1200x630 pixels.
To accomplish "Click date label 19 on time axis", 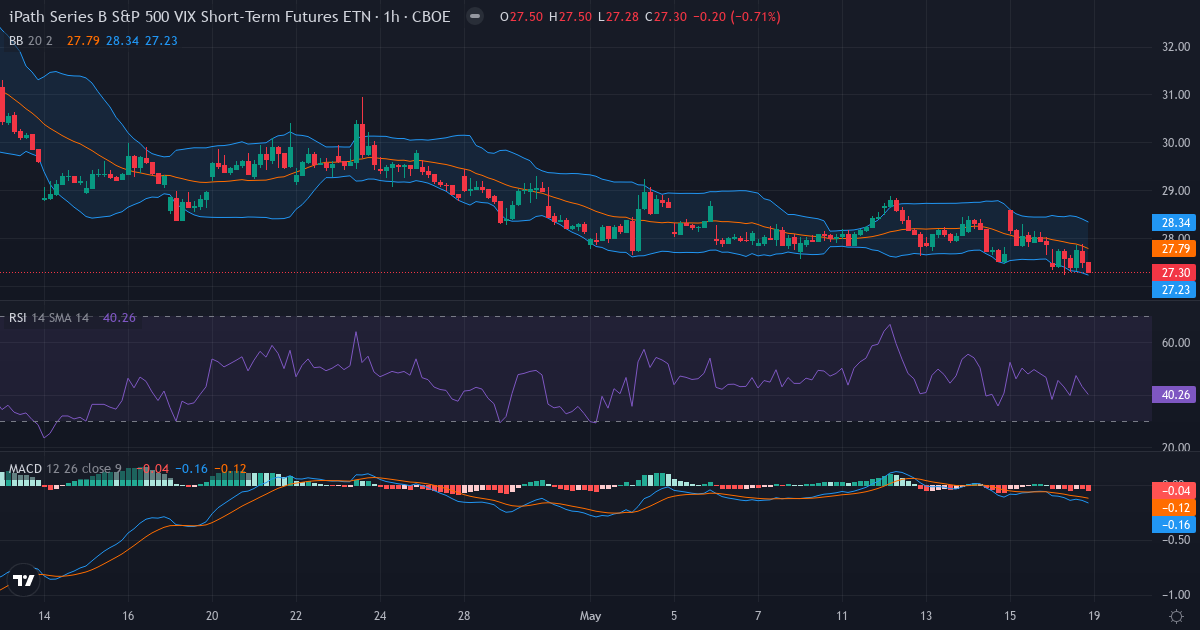I will [x=1094, y=615].
